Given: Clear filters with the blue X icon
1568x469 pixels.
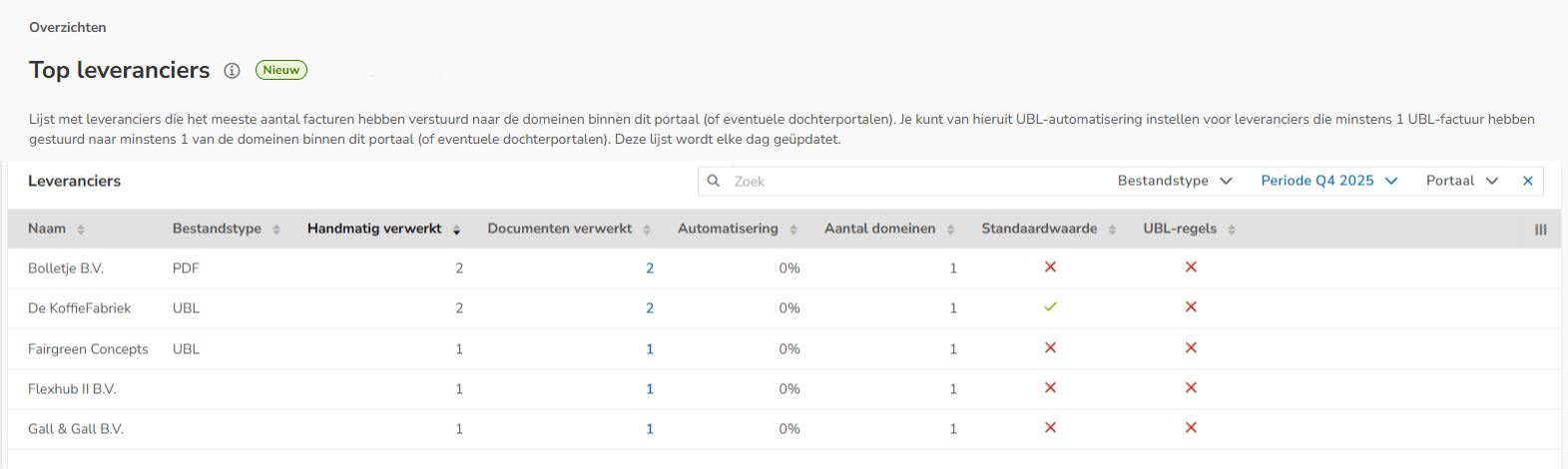Looking at the screenshot, I should (1527, 181).
